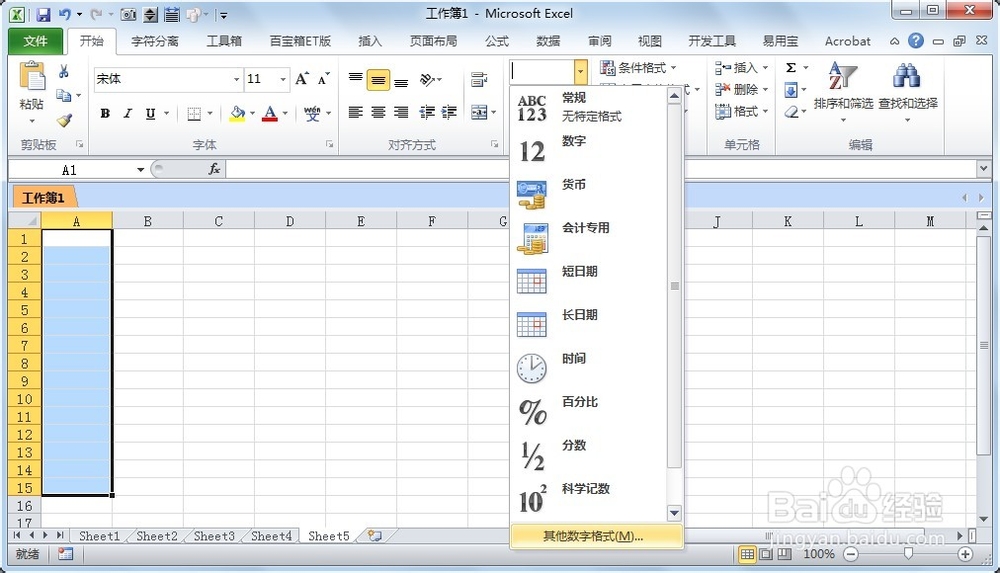
Task: Expand the 插入 cells dropdown
Action: [765, 68]
